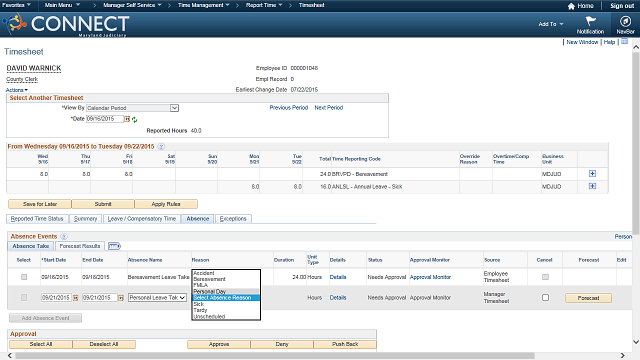Click the Home icon in top bar

[x=571, y=6]
